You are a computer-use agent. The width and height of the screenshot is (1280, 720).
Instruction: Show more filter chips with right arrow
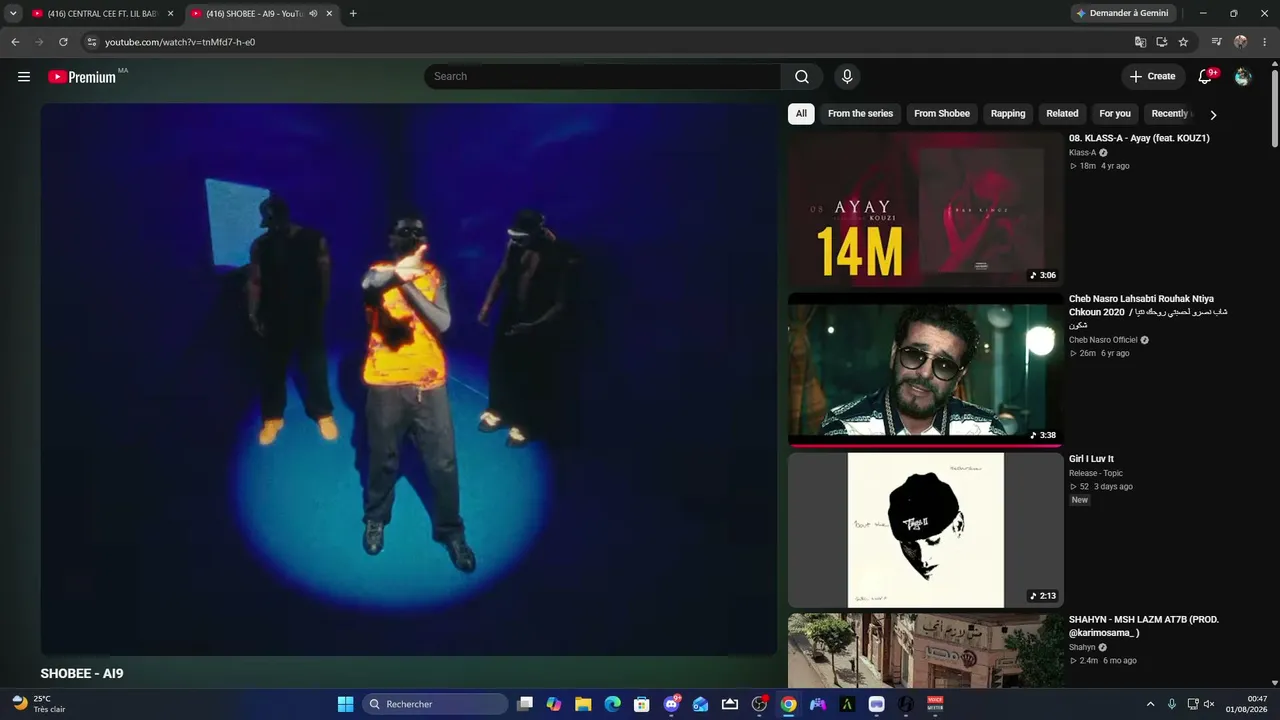(1213, 115)
